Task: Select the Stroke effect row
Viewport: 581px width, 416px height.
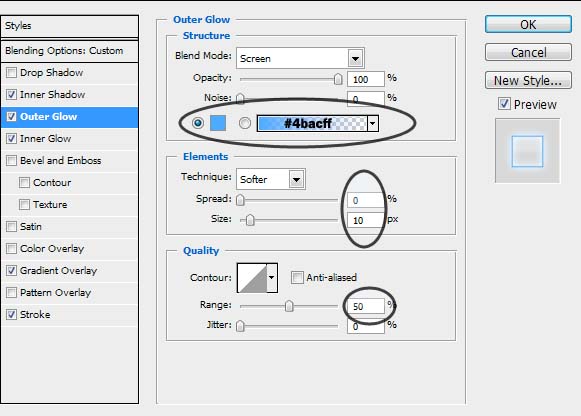Action: coord(70,315)
